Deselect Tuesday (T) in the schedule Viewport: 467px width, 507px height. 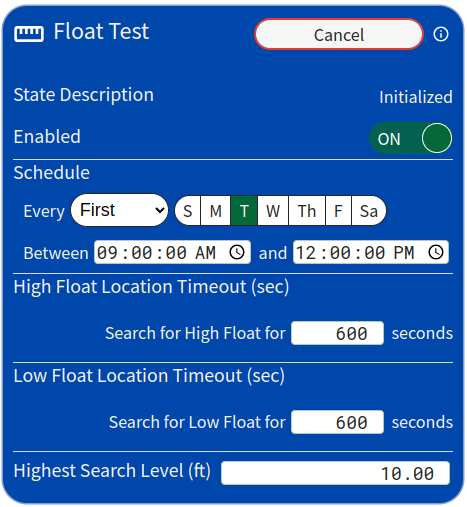click(x=244, y=211)
